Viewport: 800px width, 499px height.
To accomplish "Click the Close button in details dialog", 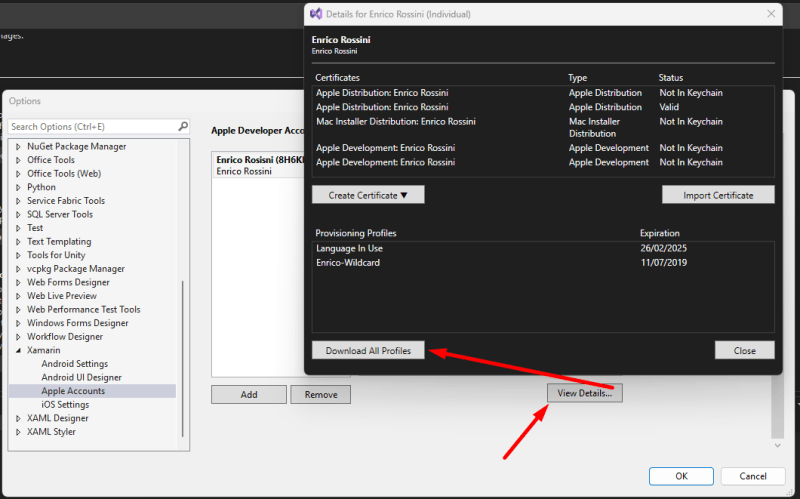I will point(744,351).
